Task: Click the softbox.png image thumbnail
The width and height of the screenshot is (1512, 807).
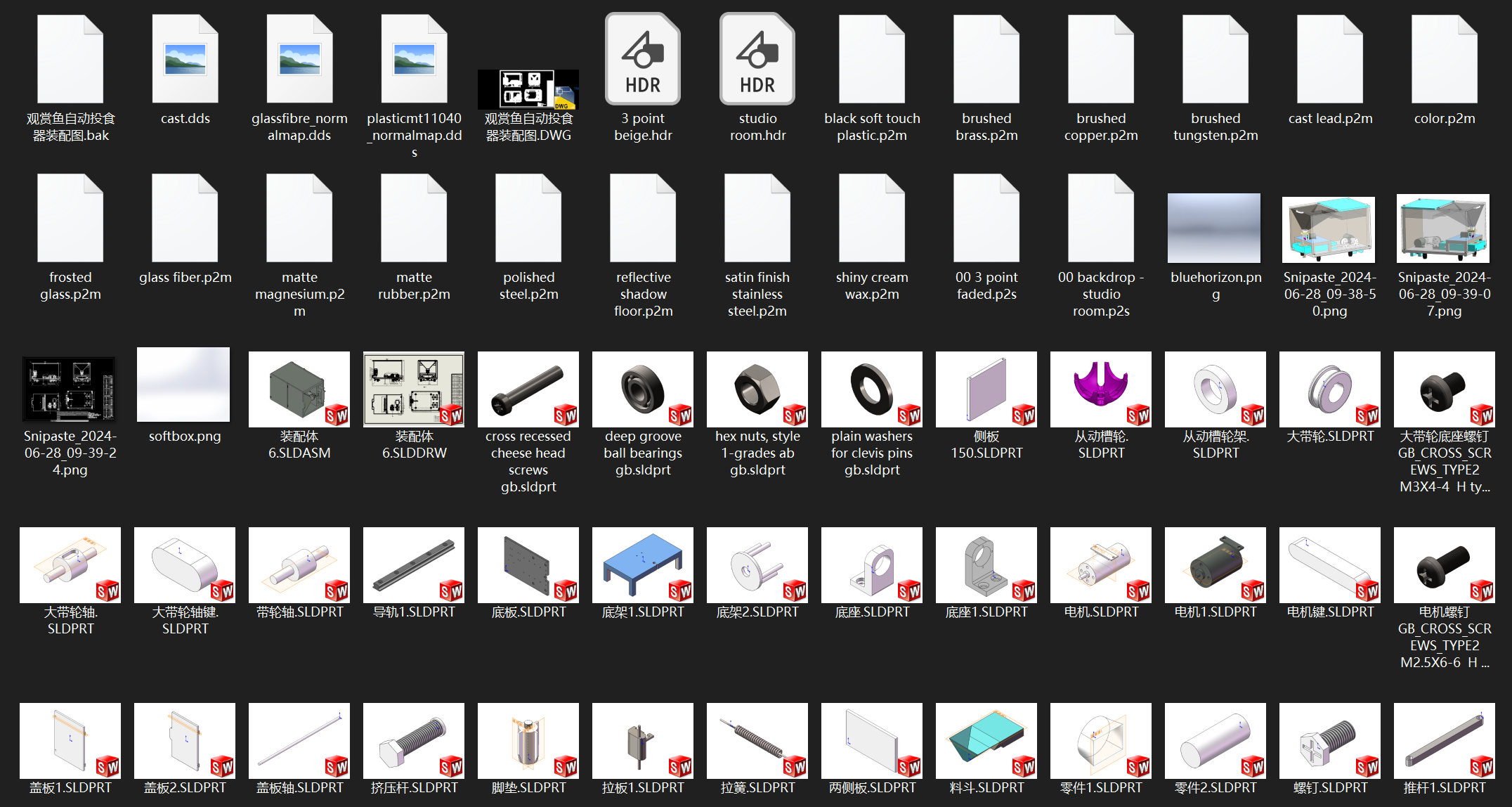Action: (x=183, y=385)
